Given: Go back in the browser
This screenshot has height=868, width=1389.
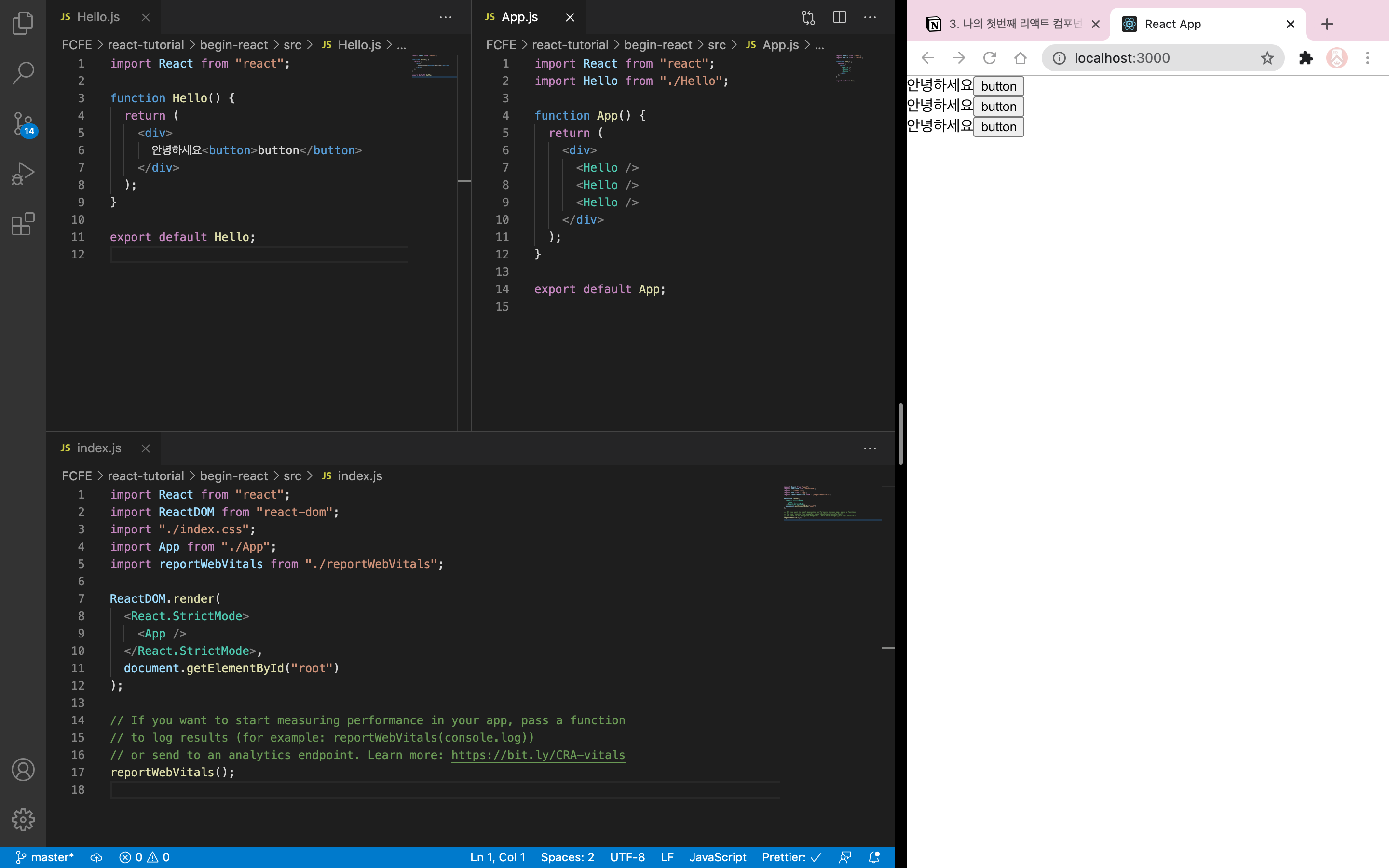Looking at the screenshot, I should (x=927, y=58).
